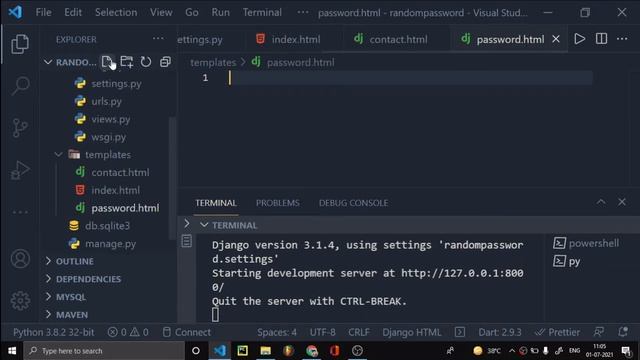Show hidden menu items via ellipsis
This screenshot has width=640, height=360.
pos(302,12)
